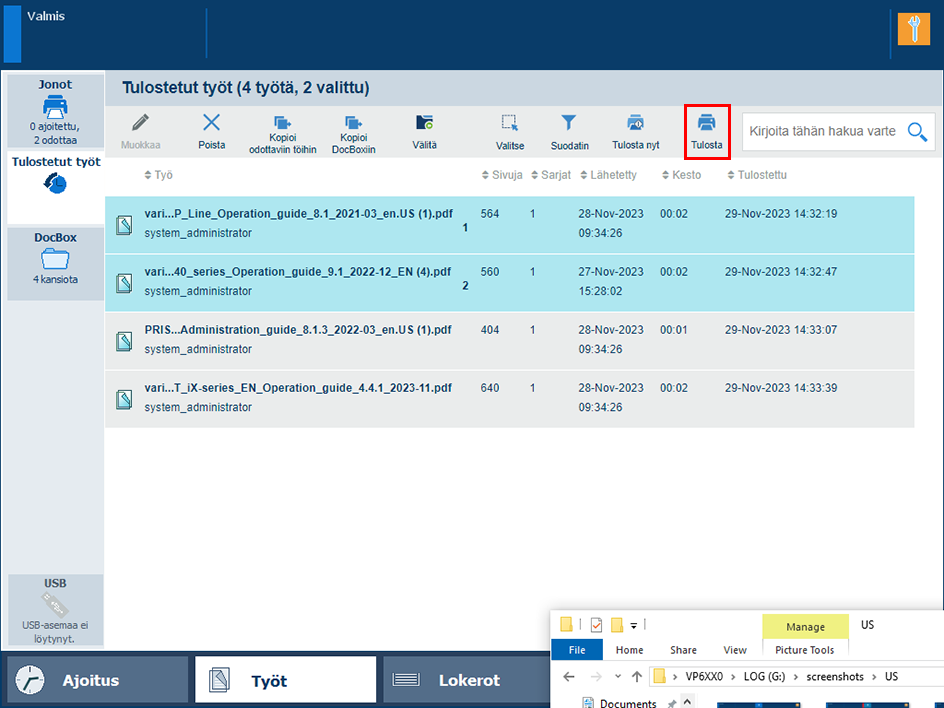
Task: Click LOG (G:) in Explorer address path
Action: 764,677
